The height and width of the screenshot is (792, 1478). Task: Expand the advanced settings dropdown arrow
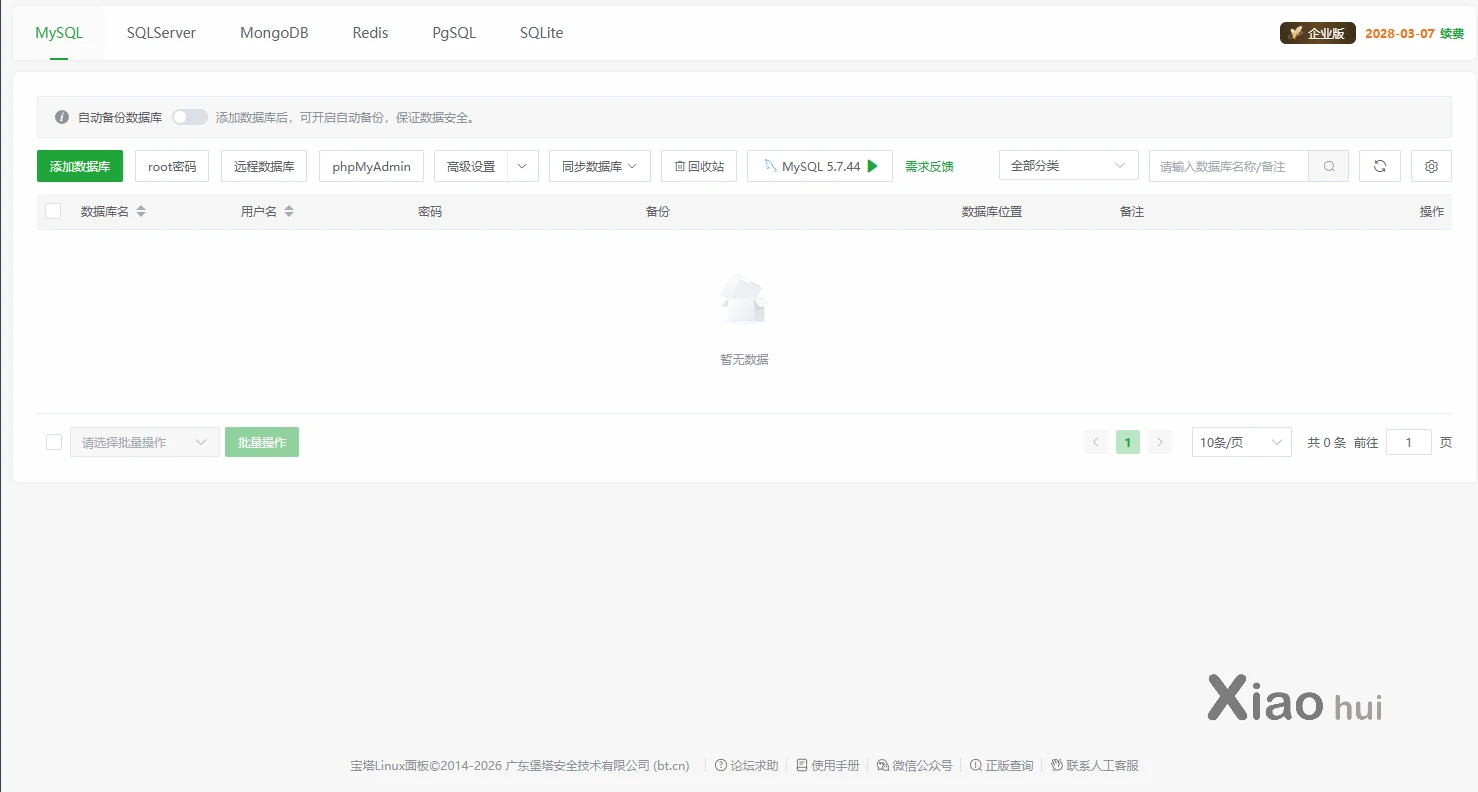523,166
